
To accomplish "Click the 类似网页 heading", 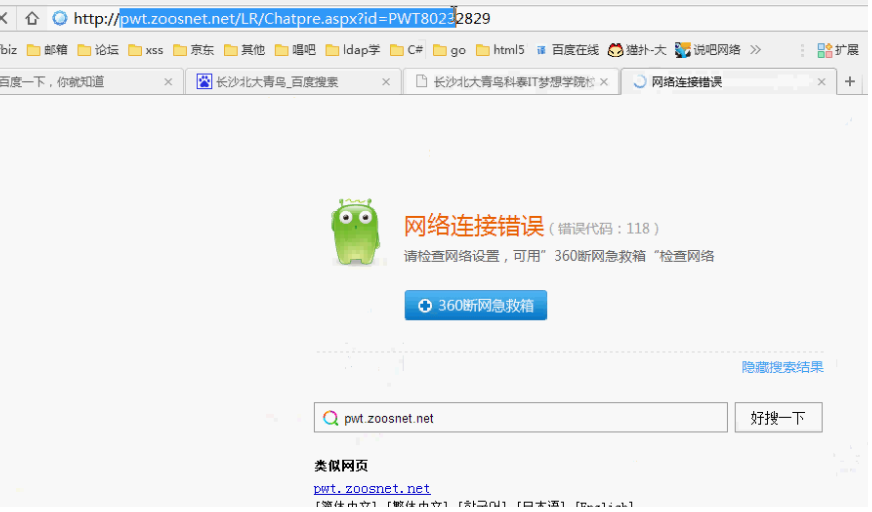I will (x=341, y=466).
